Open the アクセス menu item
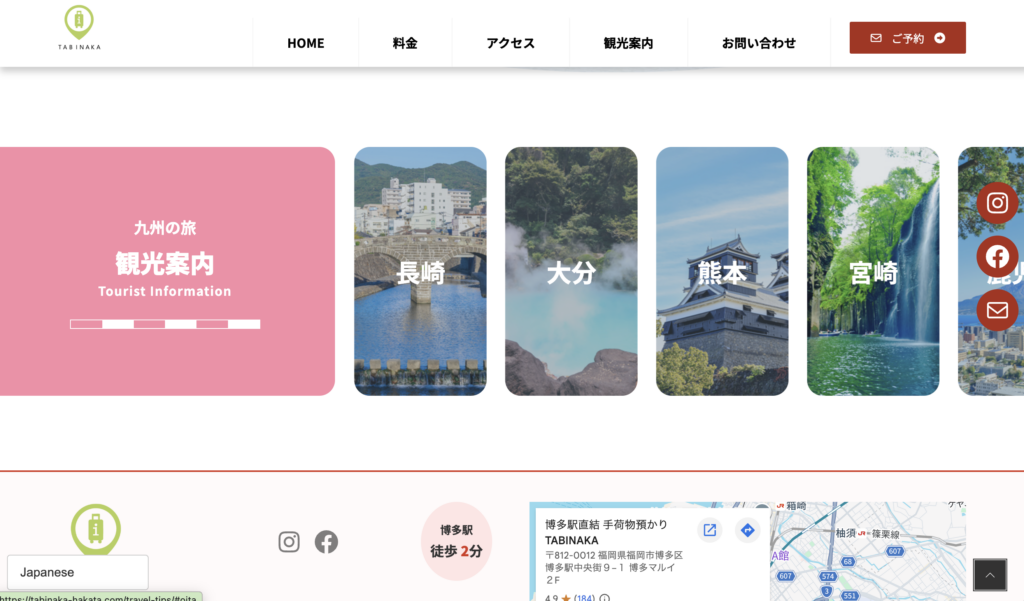The width and height of the screenshot is (1024, 601). (x=510, y=43)
